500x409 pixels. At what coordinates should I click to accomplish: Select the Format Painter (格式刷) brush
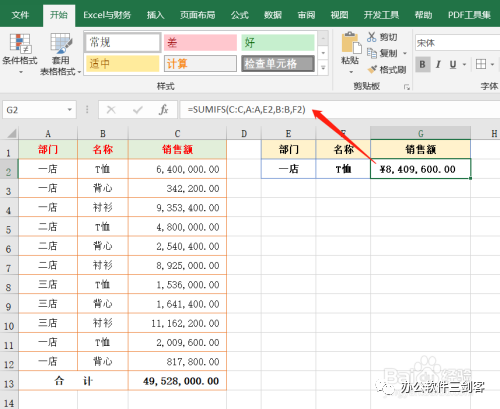coord(372,69)
